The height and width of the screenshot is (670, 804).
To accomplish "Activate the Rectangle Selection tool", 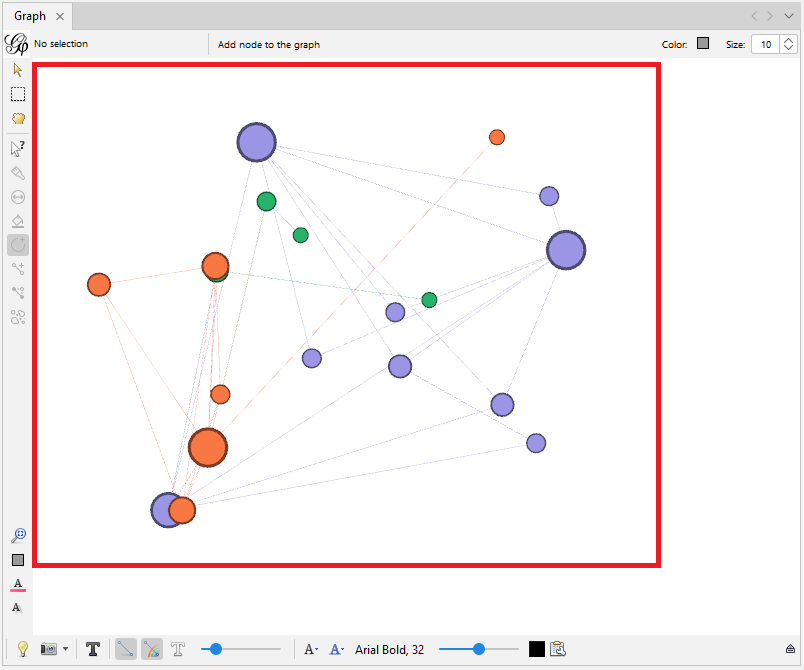I will tap(17, 94).
